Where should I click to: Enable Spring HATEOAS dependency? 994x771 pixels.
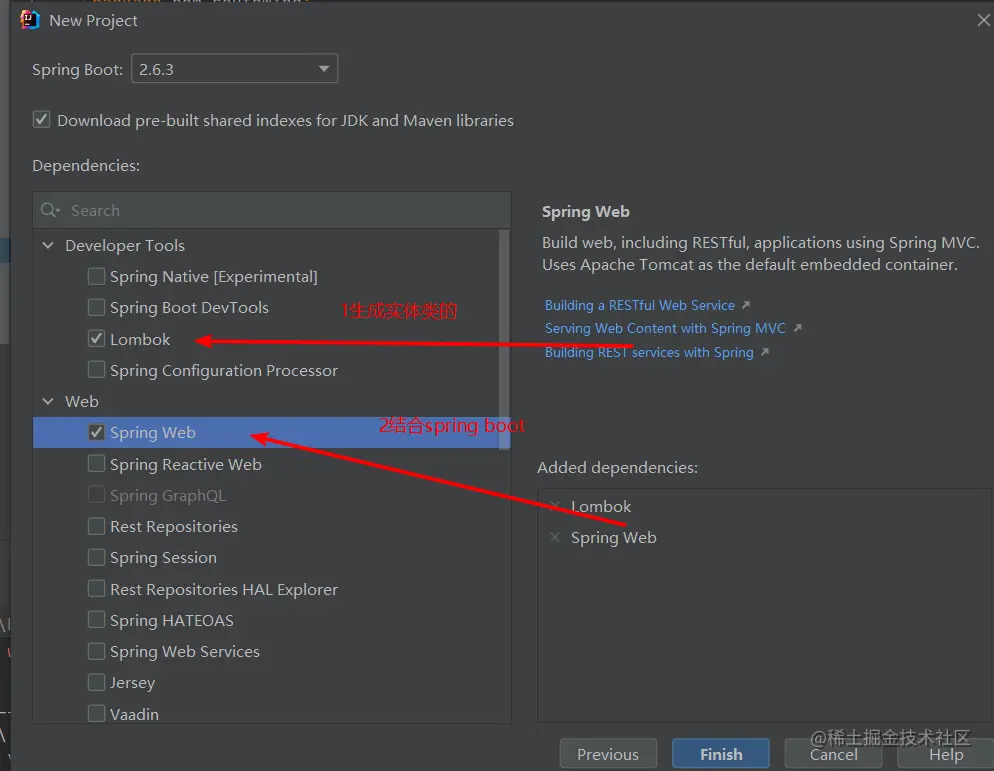tap(96, 619)
